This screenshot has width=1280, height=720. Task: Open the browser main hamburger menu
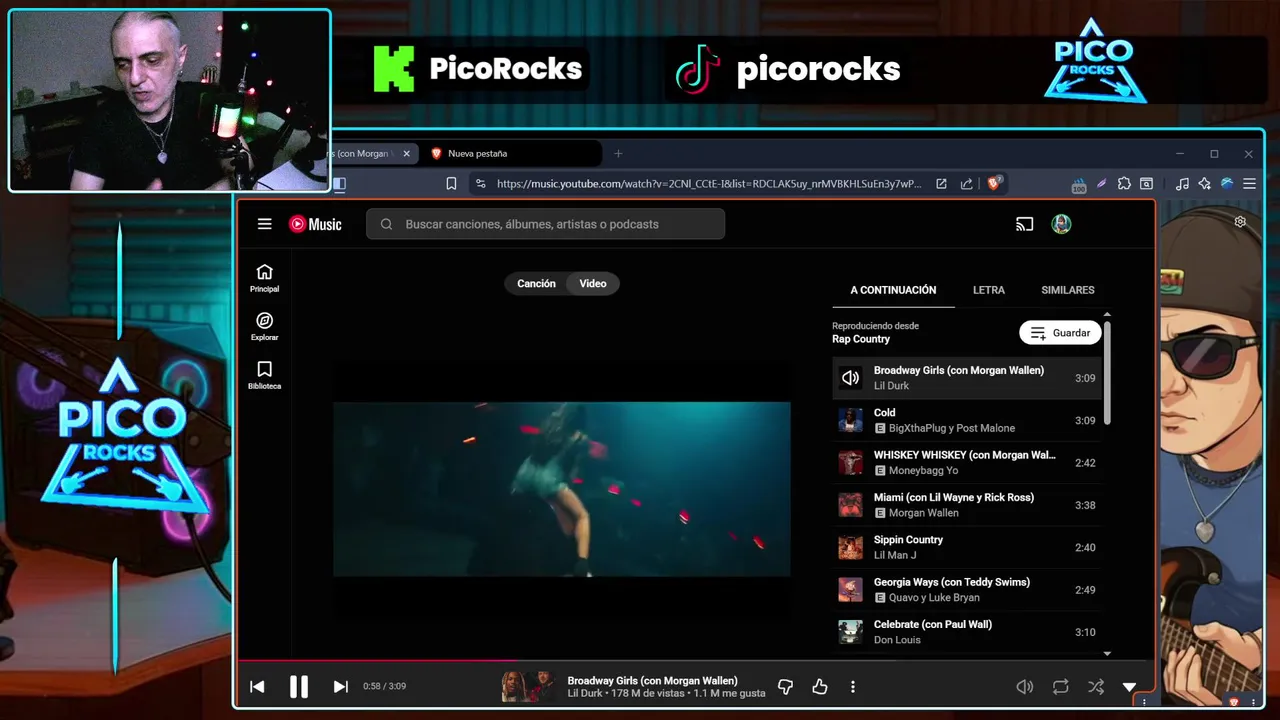click(1249, 184)
